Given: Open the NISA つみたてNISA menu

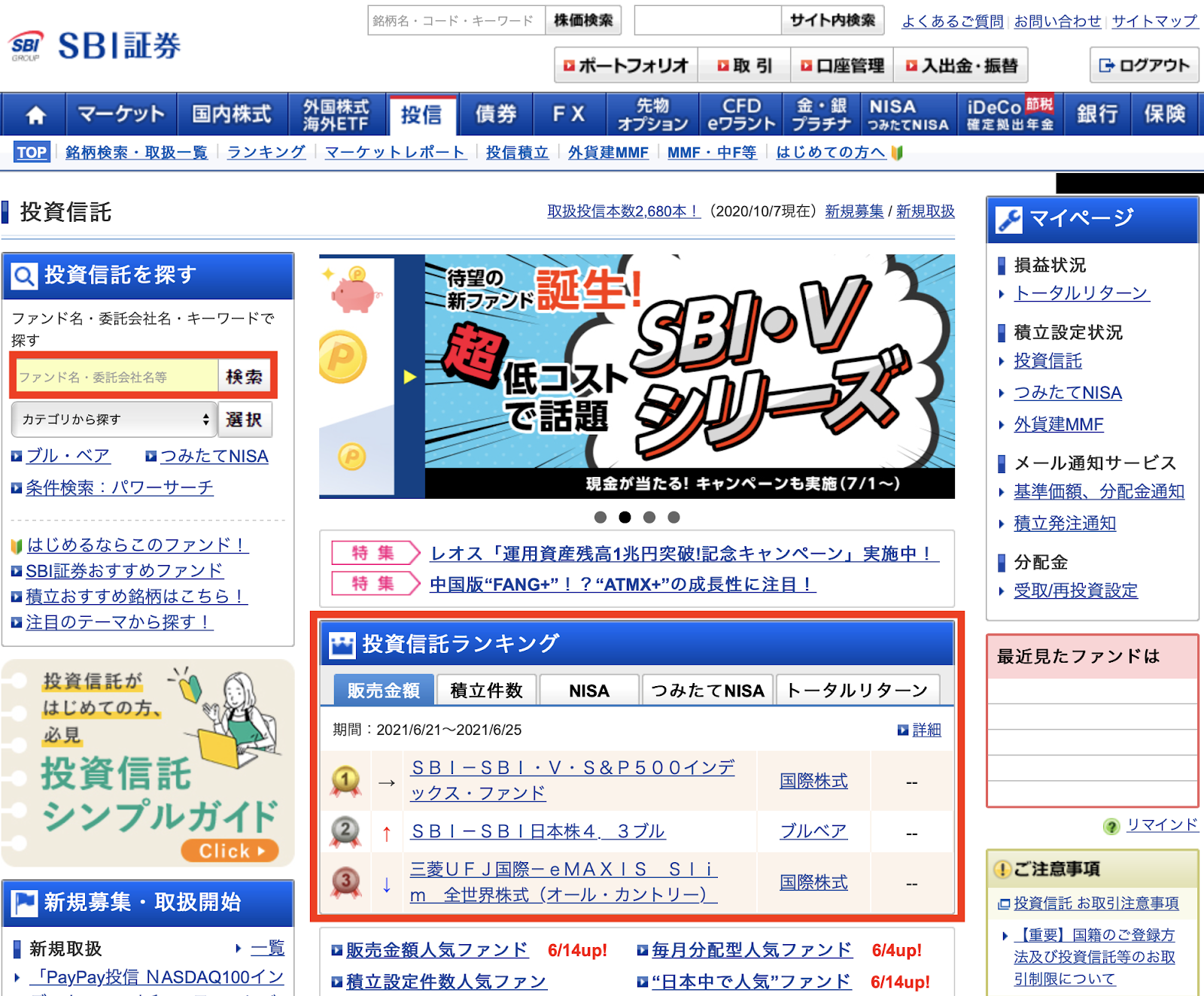Looking at the screenshot, I should tap(908, 114).
